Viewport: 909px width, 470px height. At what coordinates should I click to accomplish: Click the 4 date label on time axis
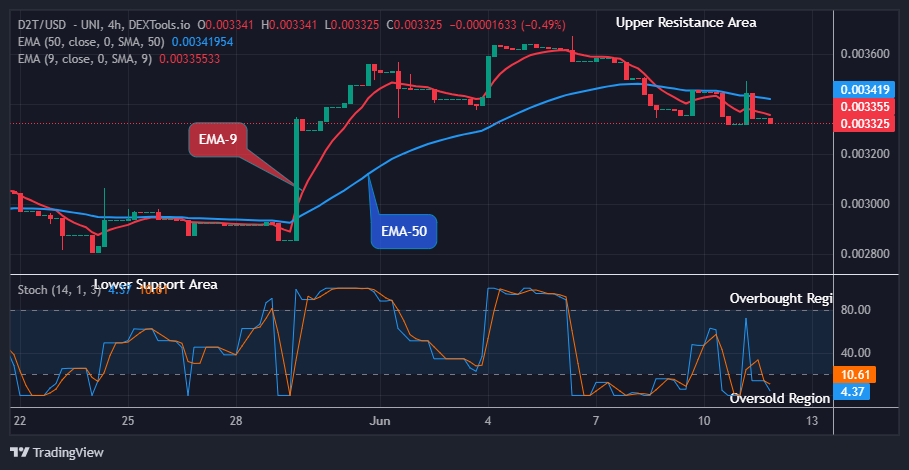[x=488, y=420]
